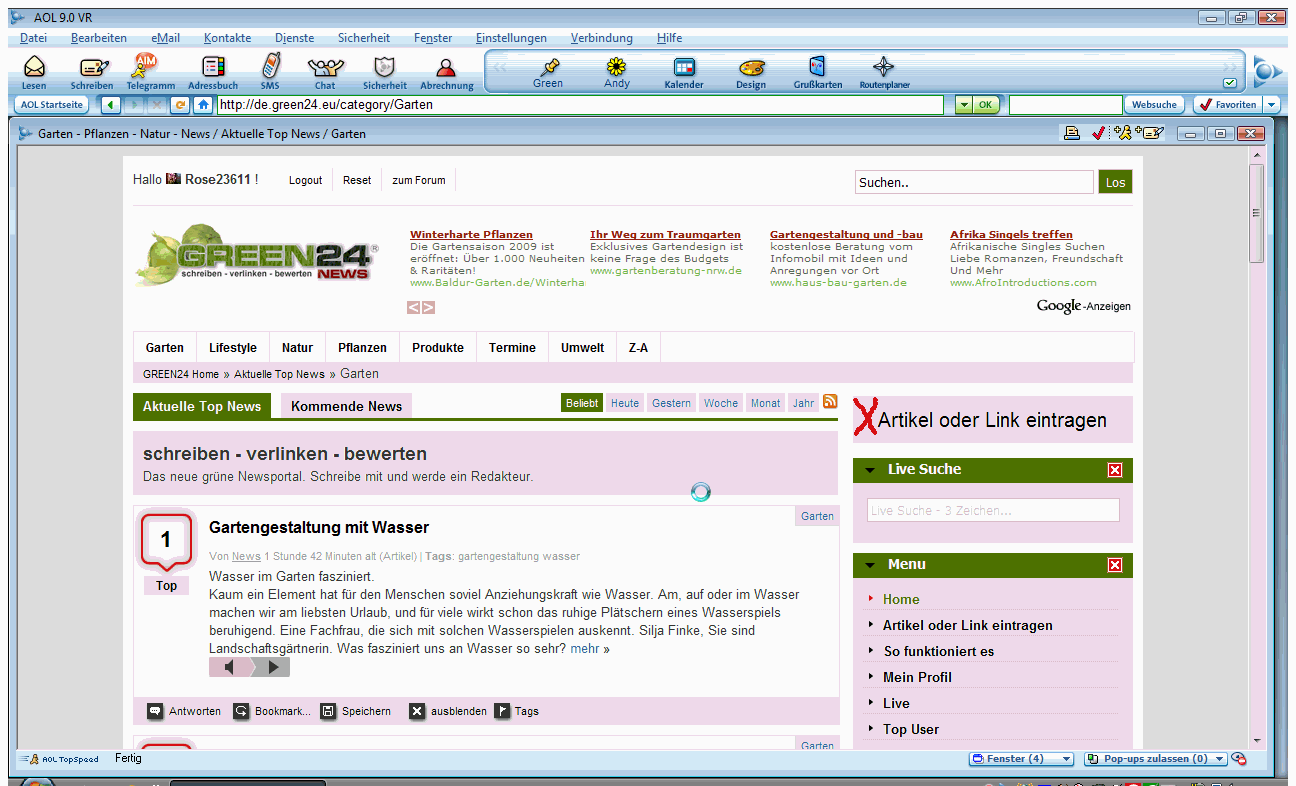This screenshot has width=1296, height=786.
Task: Expand the Fenster (4) dropdown
Action: point(1066,759)
